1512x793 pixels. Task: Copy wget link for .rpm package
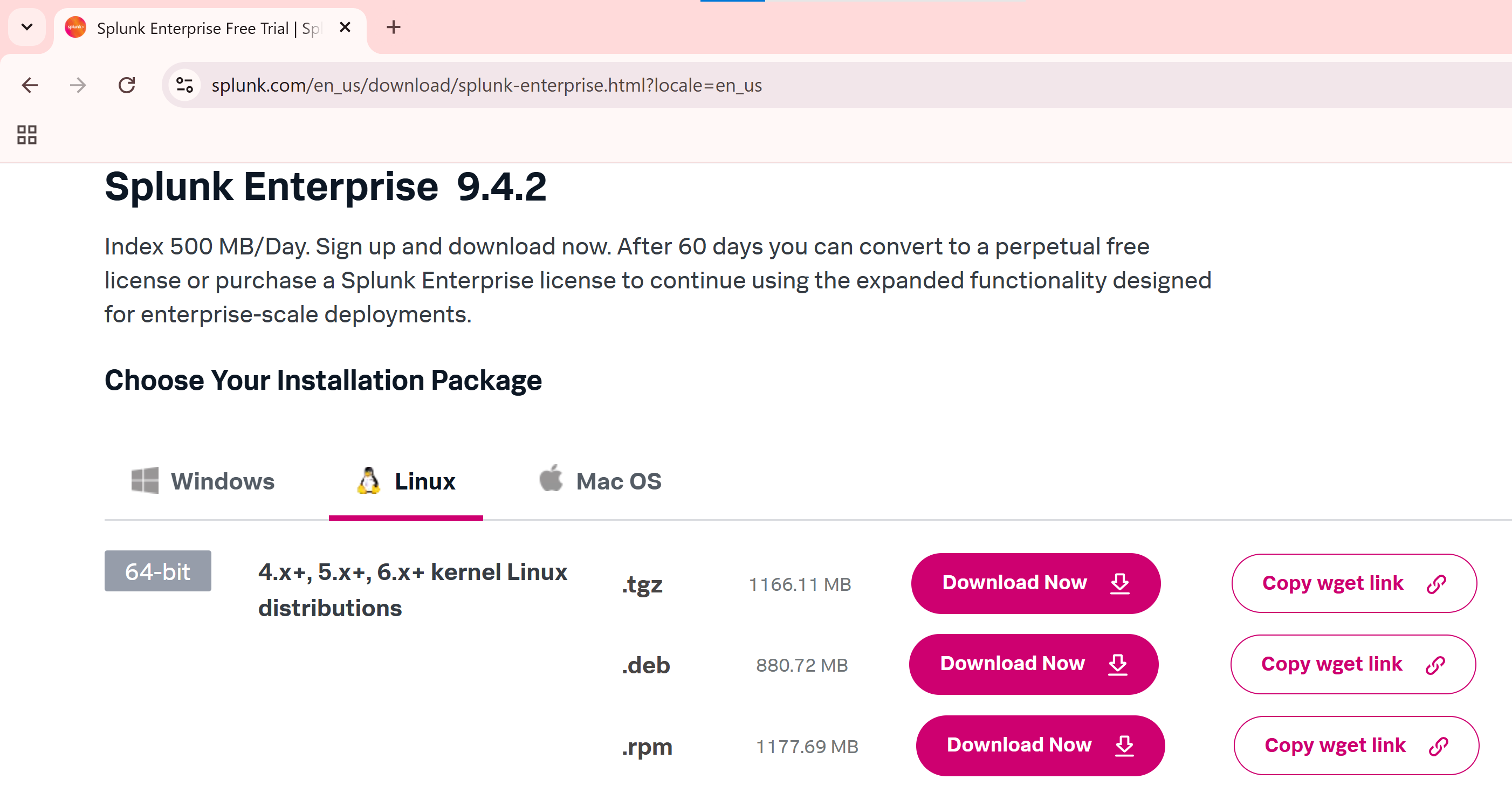click(1355, 746)
